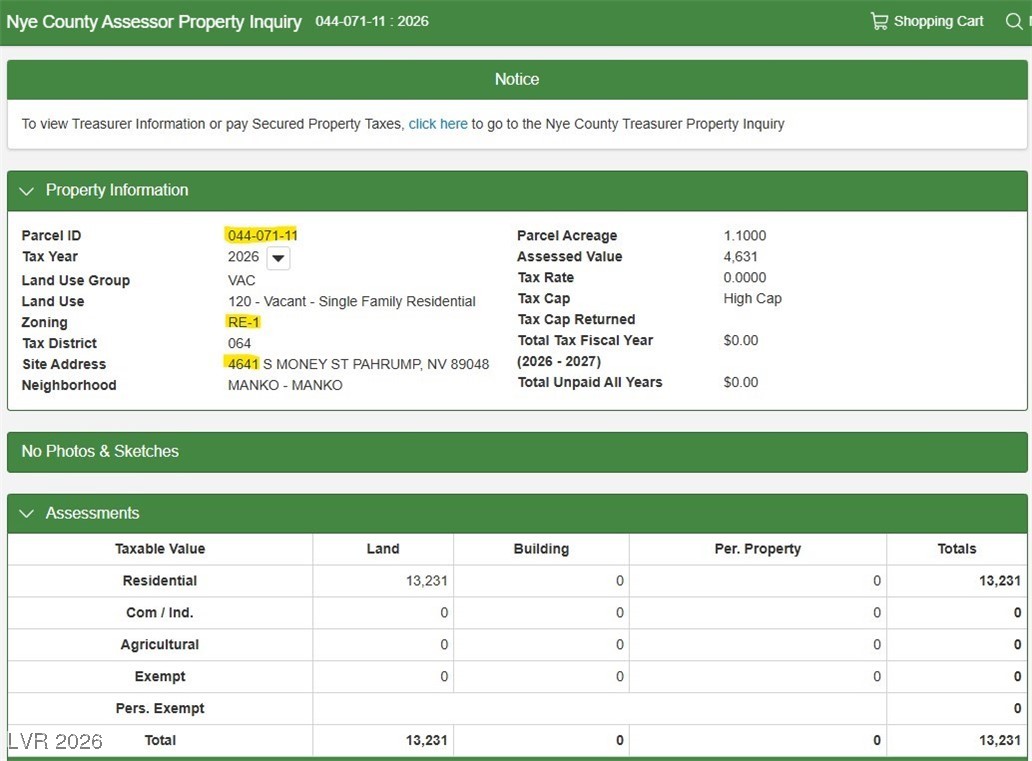Click the Totals column header
The width and height of the screenshot is (1032, 761).
click(x=956, y=549)
